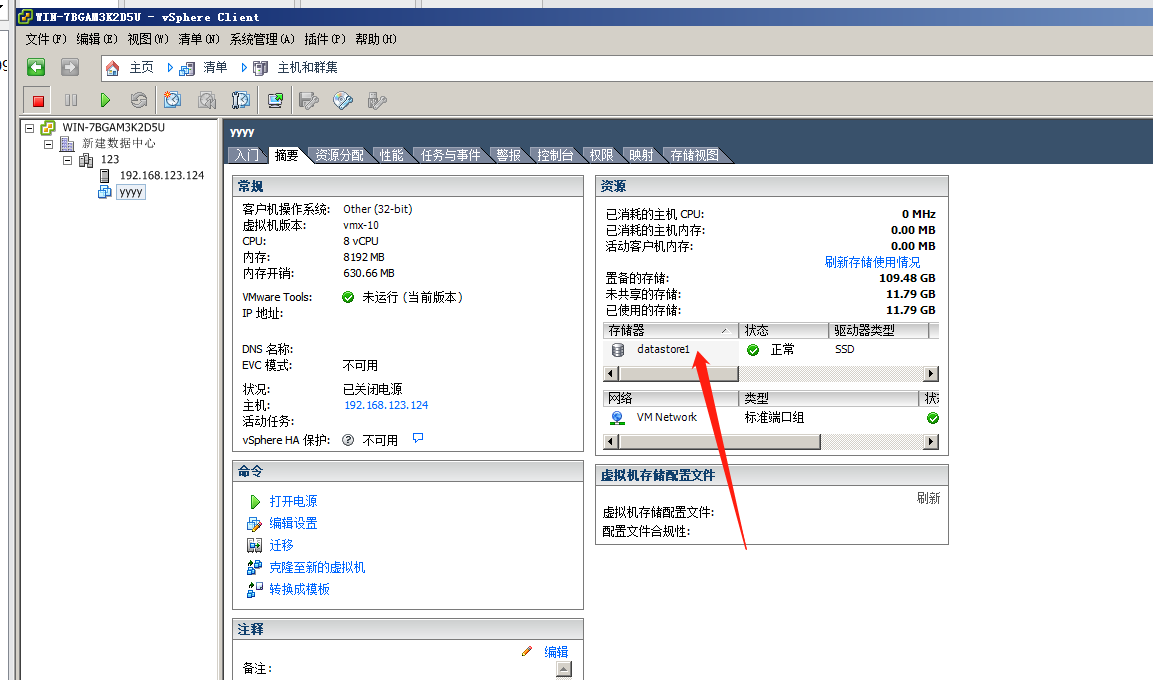1153x680 pixels.
Task: Click the 主机和群集 icon in breadcrumb
Action: [x=260, y=68]
